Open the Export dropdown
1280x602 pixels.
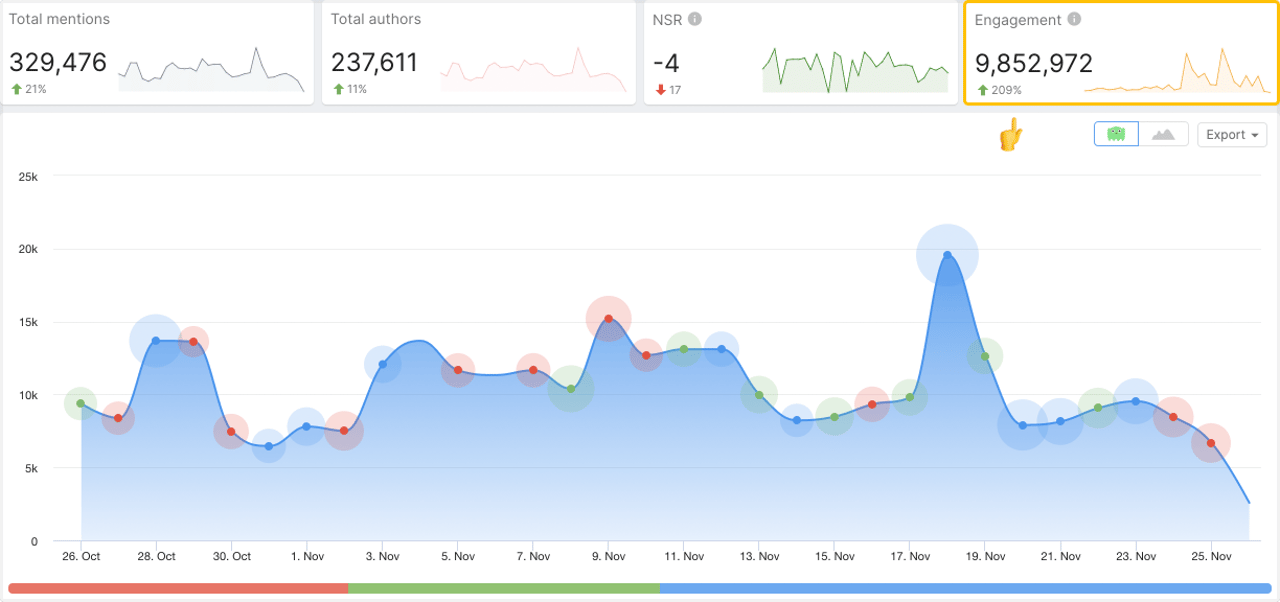point(1232,135)
